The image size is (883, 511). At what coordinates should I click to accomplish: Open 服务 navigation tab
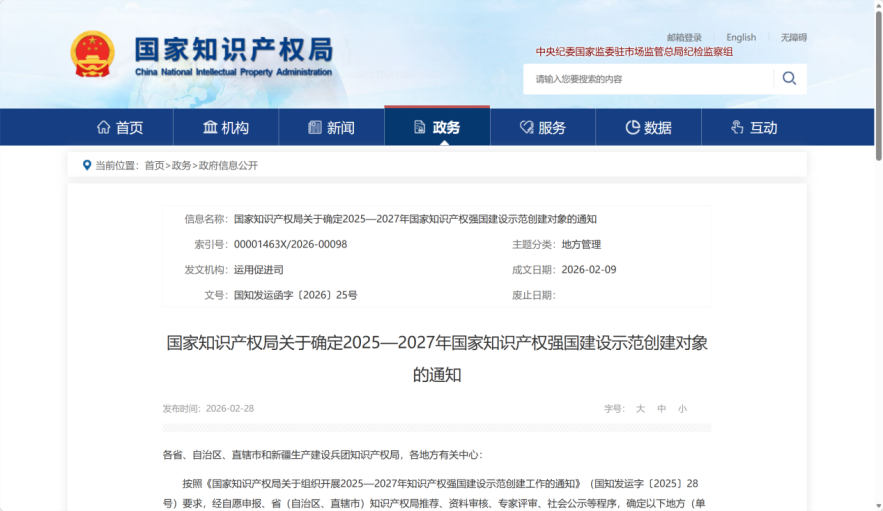coord(542,127)
